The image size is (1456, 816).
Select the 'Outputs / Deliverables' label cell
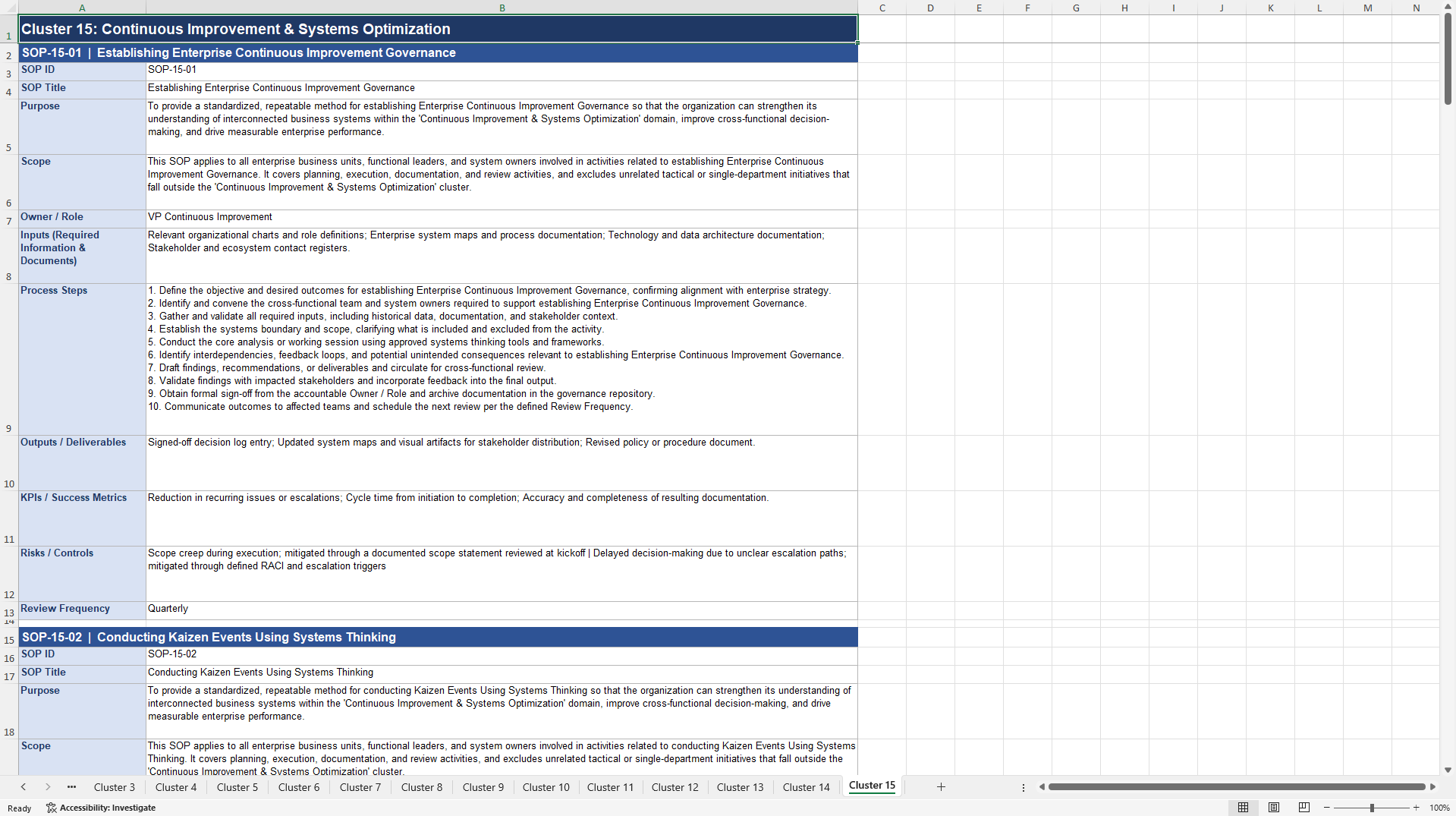[82, 463]
